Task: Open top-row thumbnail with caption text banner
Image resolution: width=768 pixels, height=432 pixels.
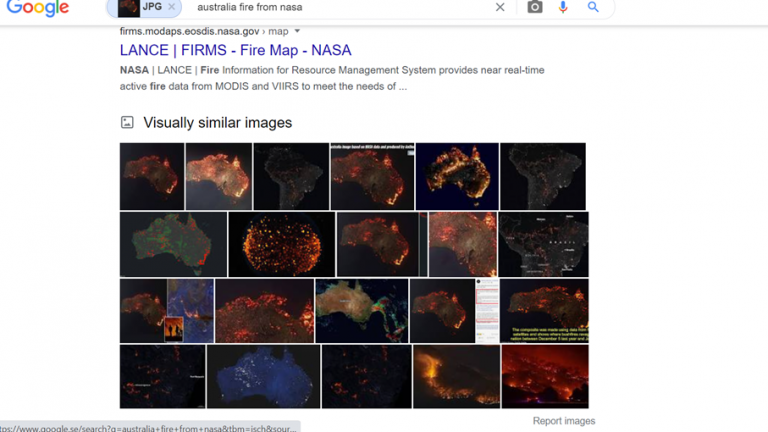Action: click(x=372, y=176)
